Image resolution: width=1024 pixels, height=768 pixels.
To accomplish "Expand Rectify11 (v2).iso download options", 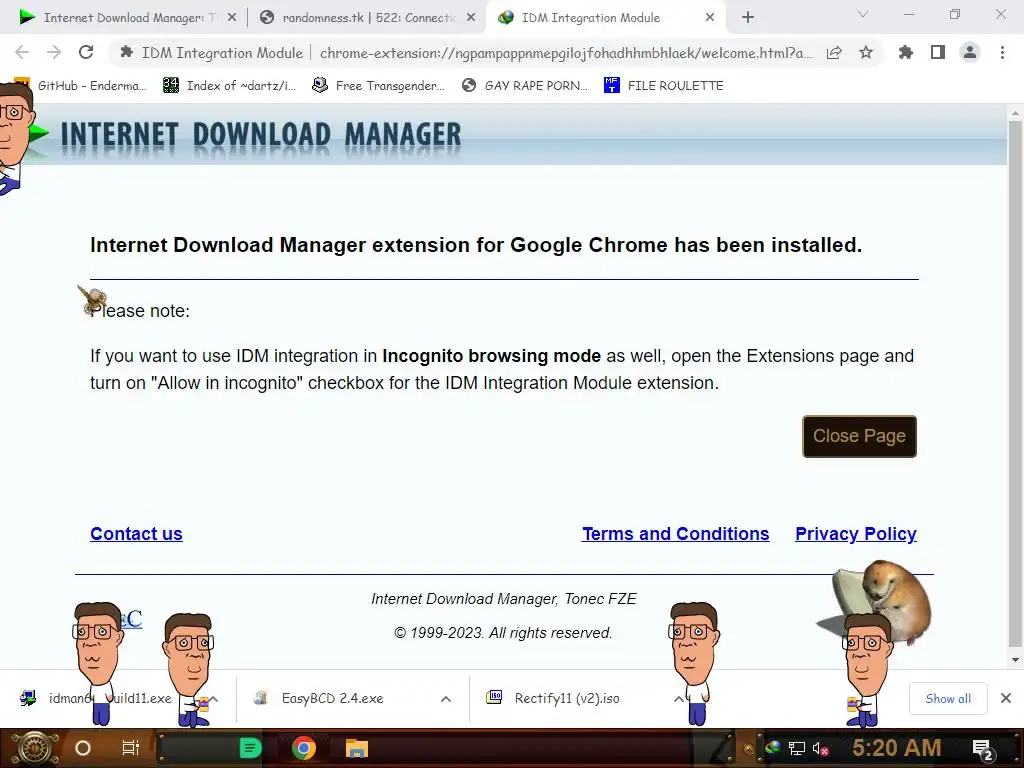I will (x=678, y=699).
